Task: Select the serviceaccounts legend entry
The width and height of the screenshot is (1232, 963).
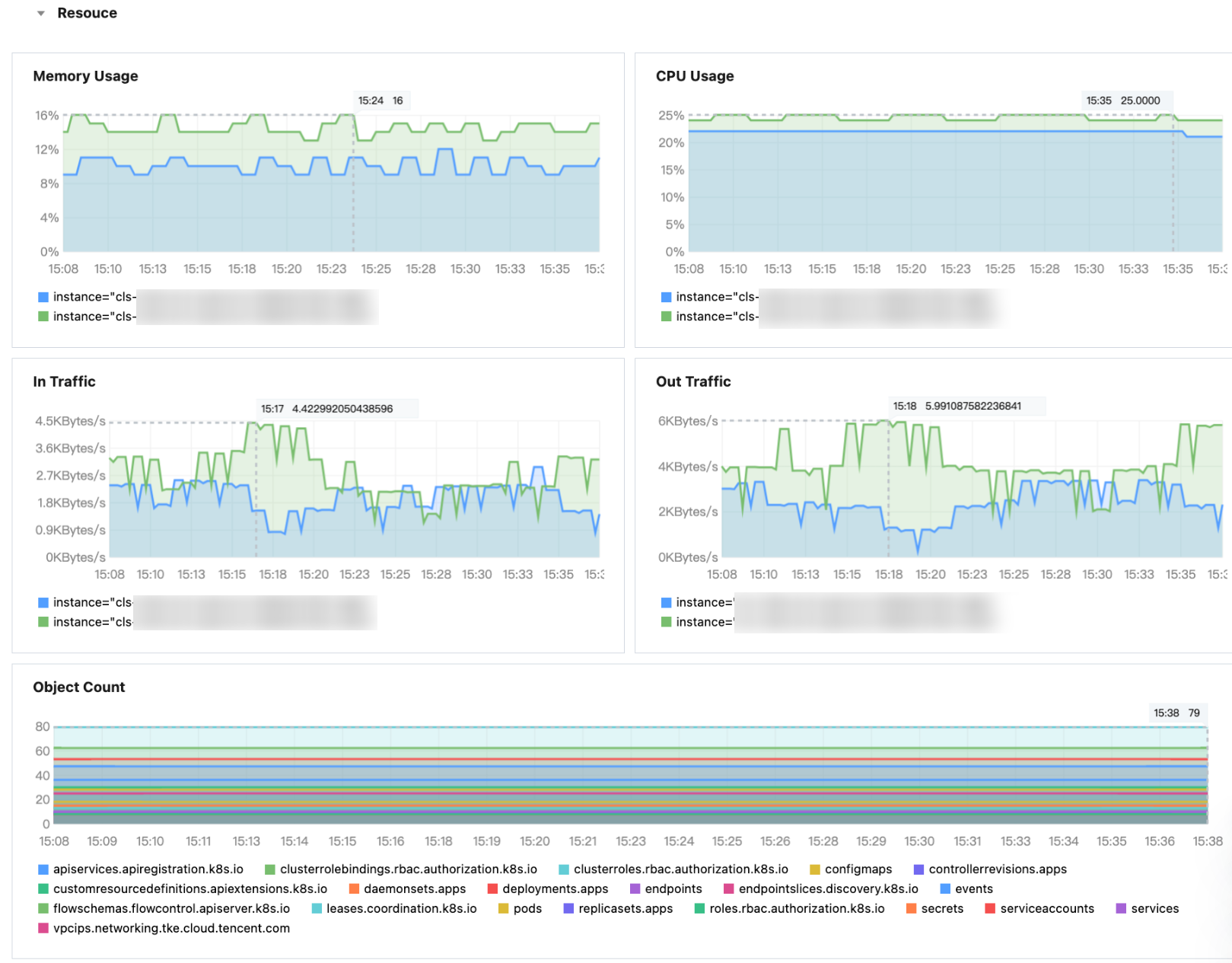Action: tap(1039, 909)
